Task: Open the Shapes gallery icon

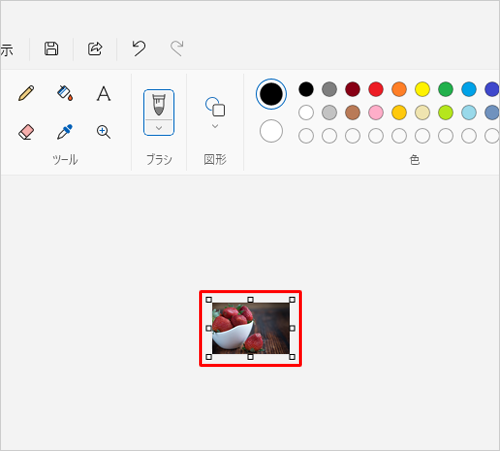Action: click(x=215, y=107)
